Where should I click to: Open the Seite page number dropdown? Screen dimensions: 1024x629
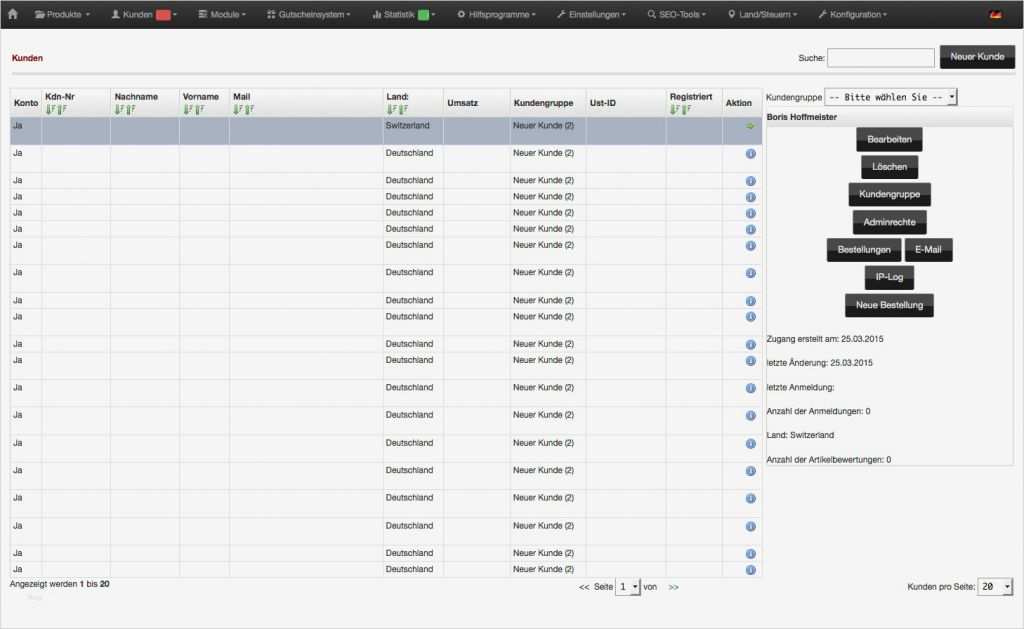[628, 587]
